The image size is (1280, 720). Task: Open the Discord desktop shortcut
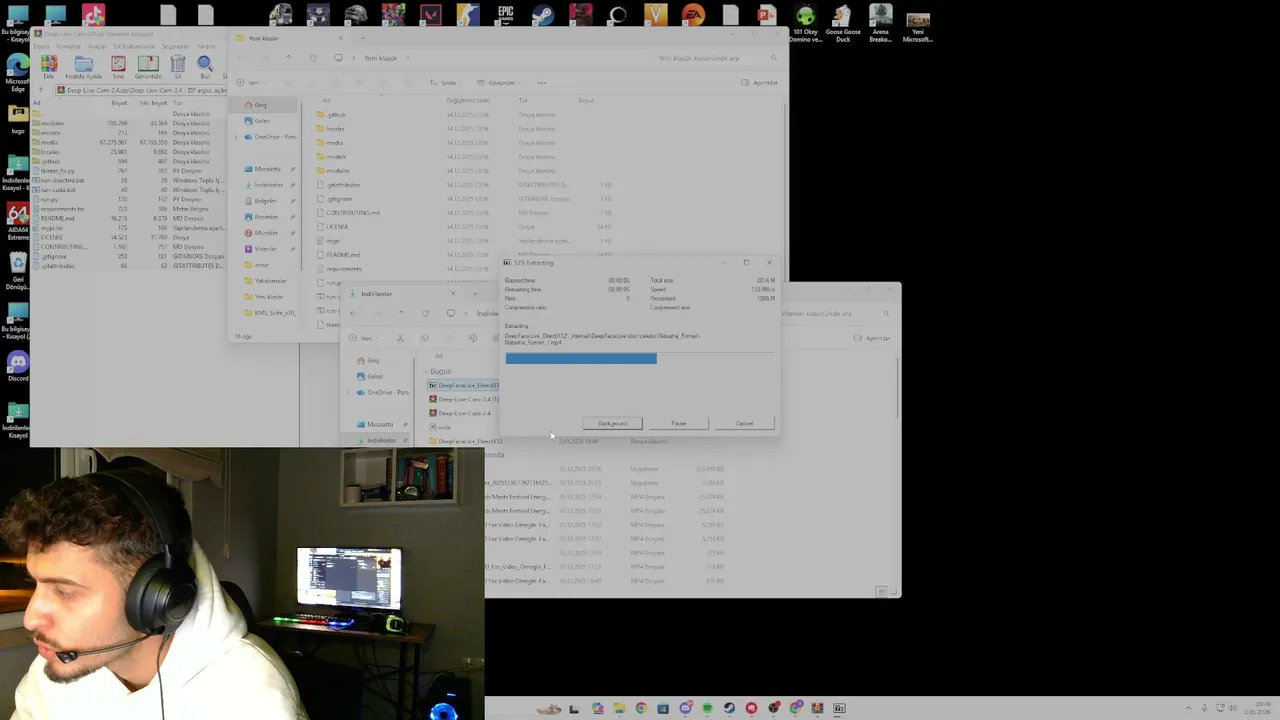(18, 367)
